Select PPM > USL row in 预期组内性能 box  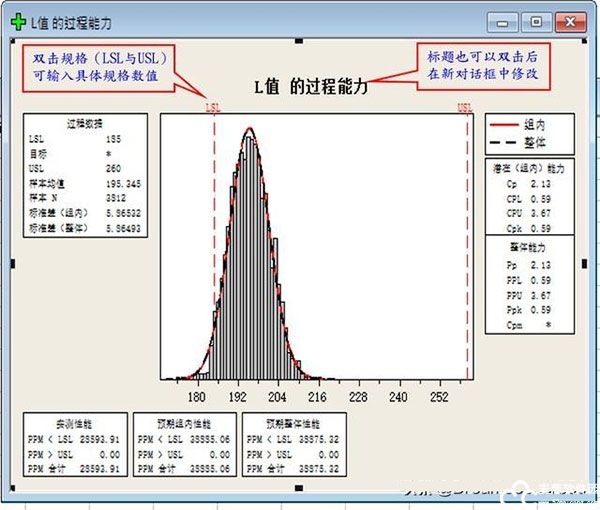coord(184,455)
